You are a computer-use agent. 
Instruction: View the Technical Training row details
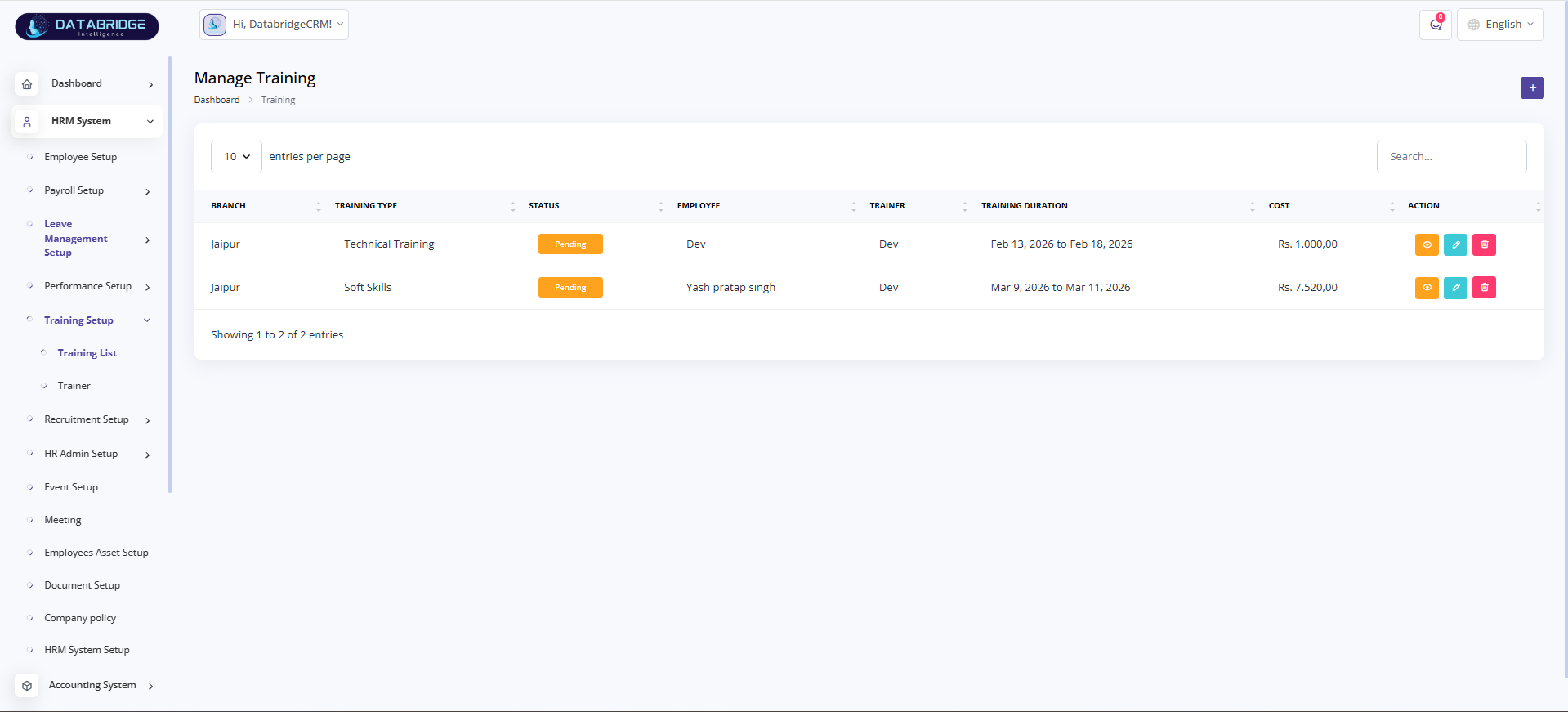coord(1427,244)
